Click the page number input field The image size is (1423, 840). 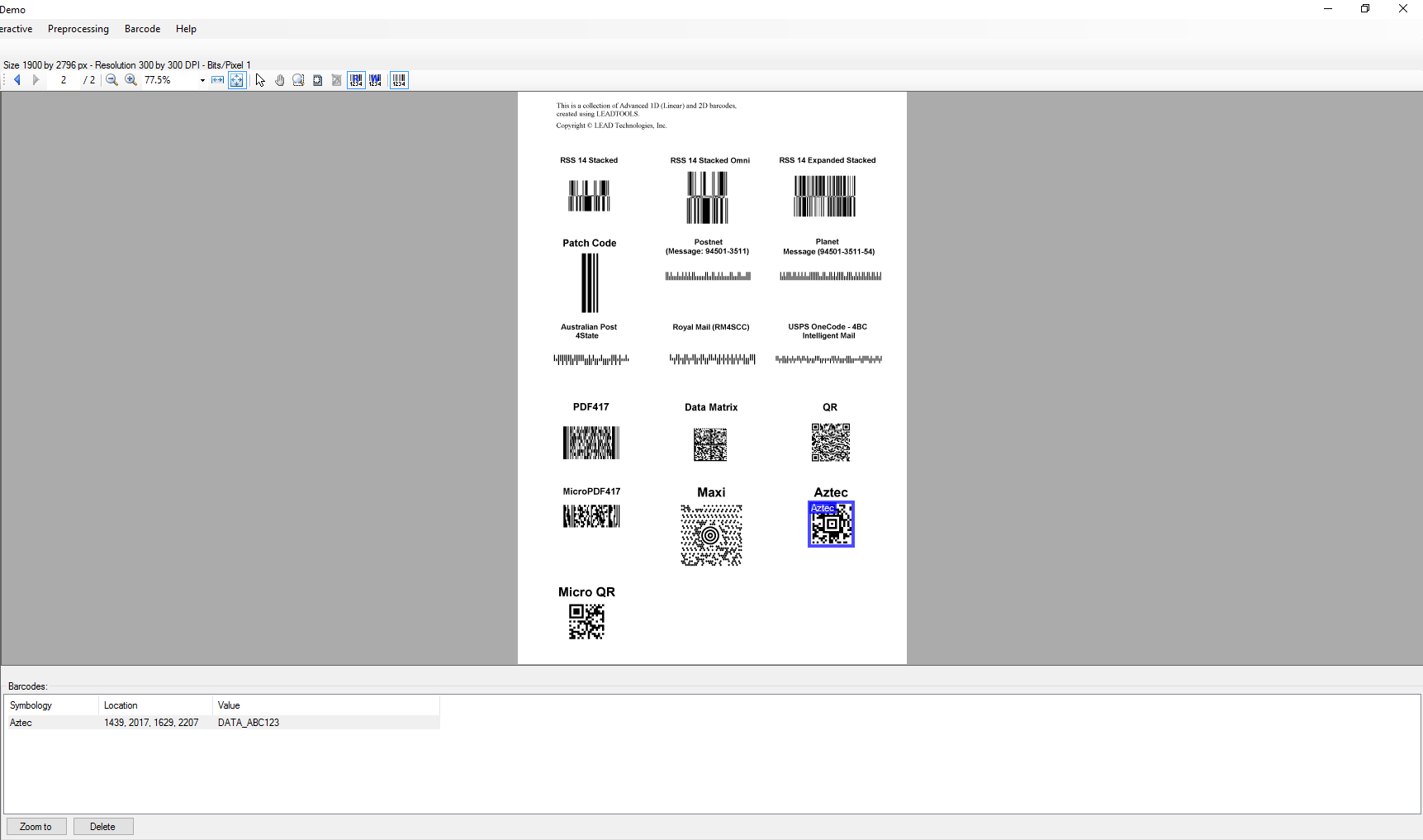64,80
